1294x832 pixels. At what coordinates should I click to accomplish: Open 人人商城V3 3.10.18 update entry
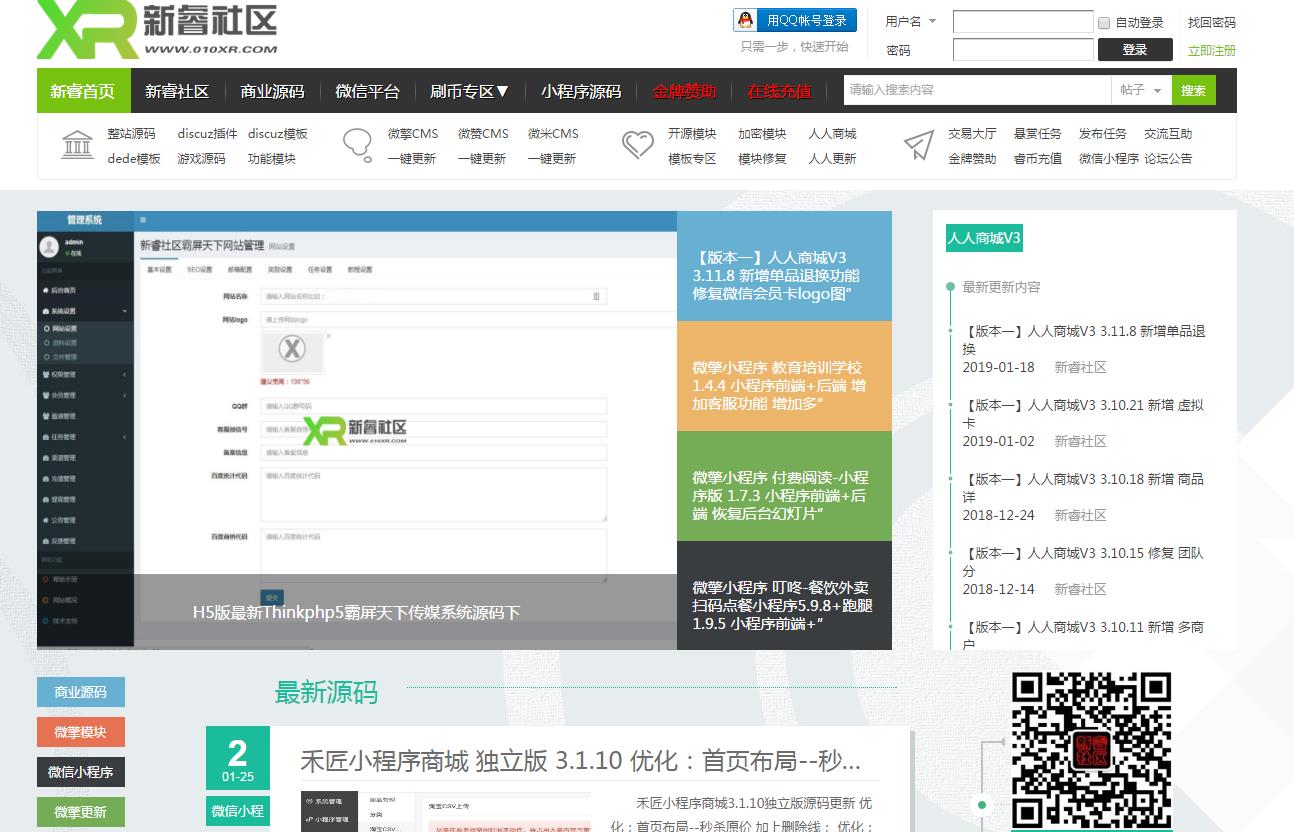point(1083,487)
